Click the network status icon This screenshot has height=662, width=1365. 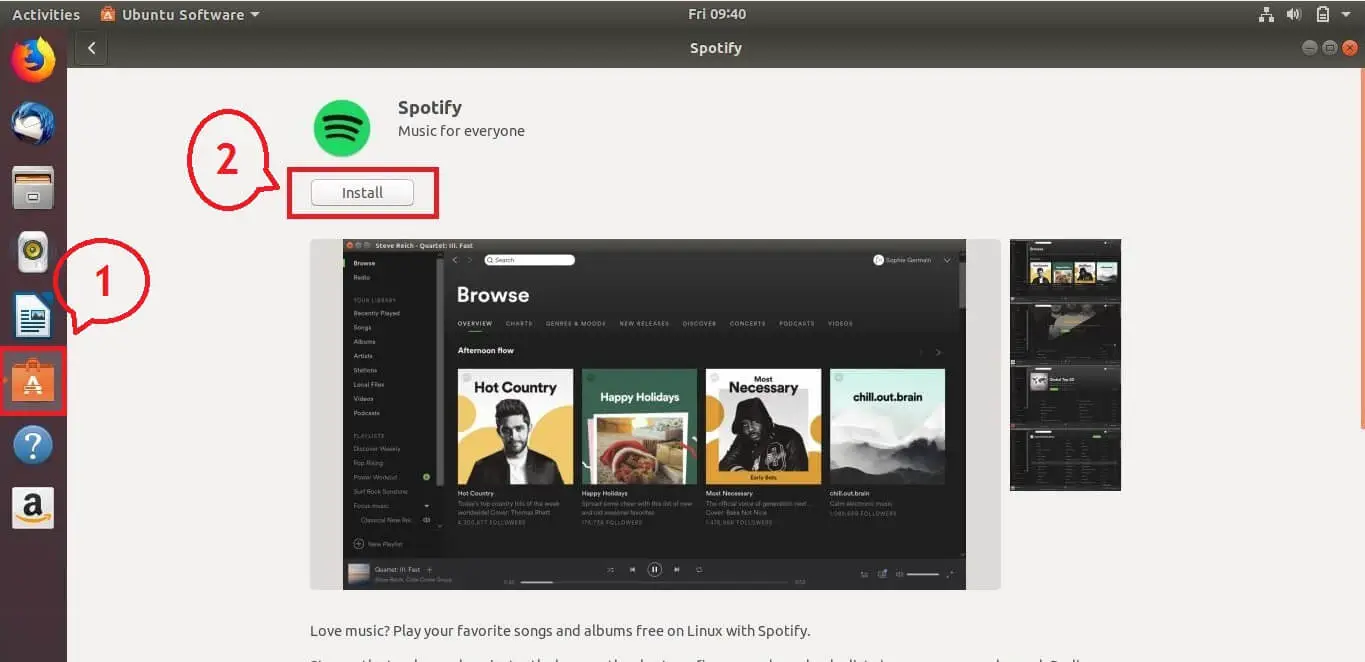click(x=1266, y=15)
